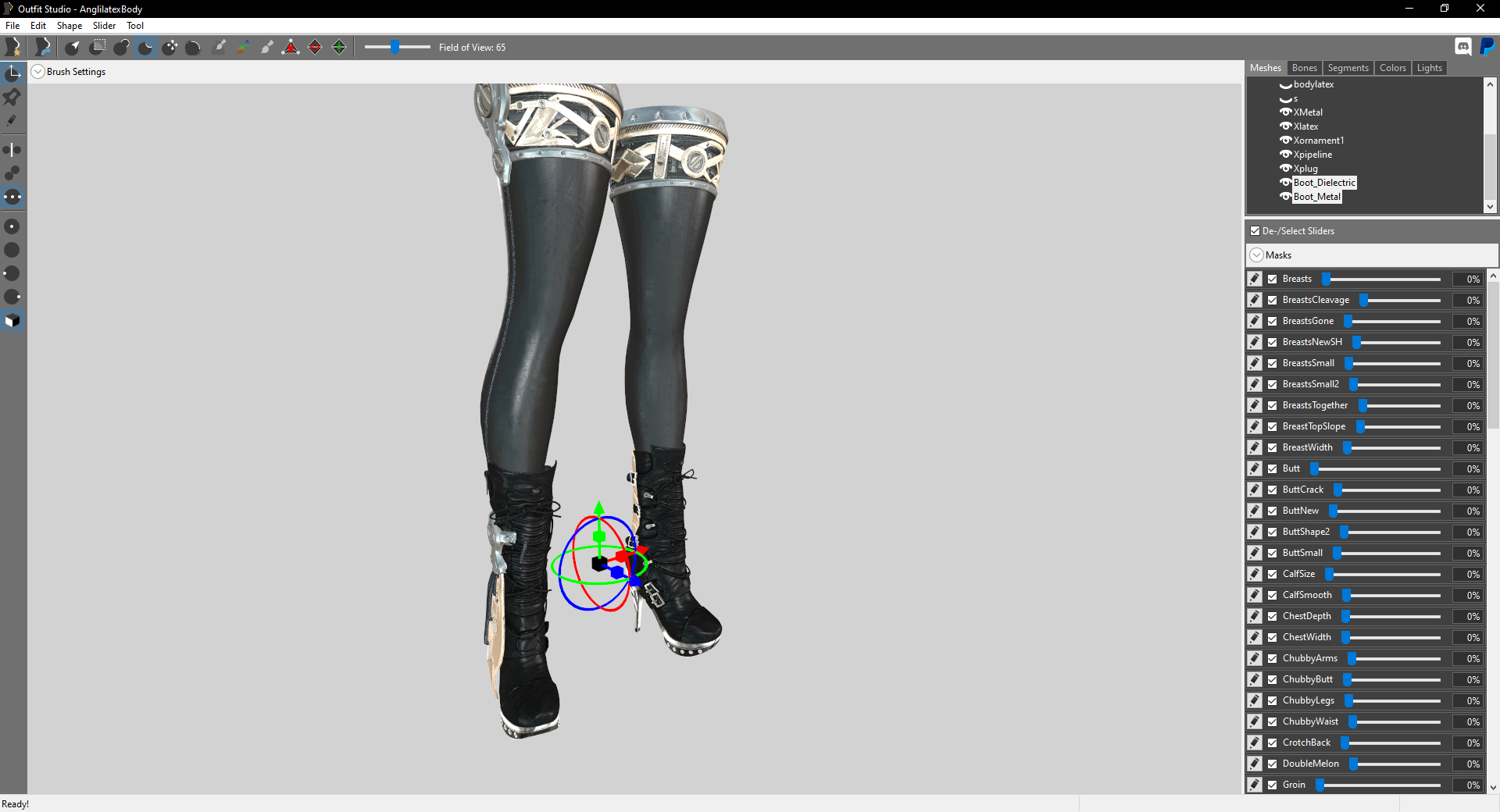The image size is (1500, 812).
Task: Toggle the pencil Vertex Edit mode
Action: pos(12,121)
